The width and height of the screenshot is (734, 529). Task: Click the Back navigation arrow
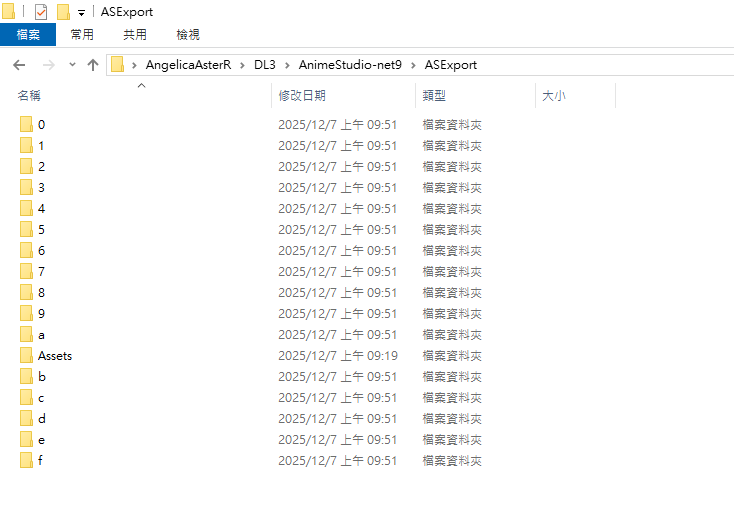coord(19,65)
